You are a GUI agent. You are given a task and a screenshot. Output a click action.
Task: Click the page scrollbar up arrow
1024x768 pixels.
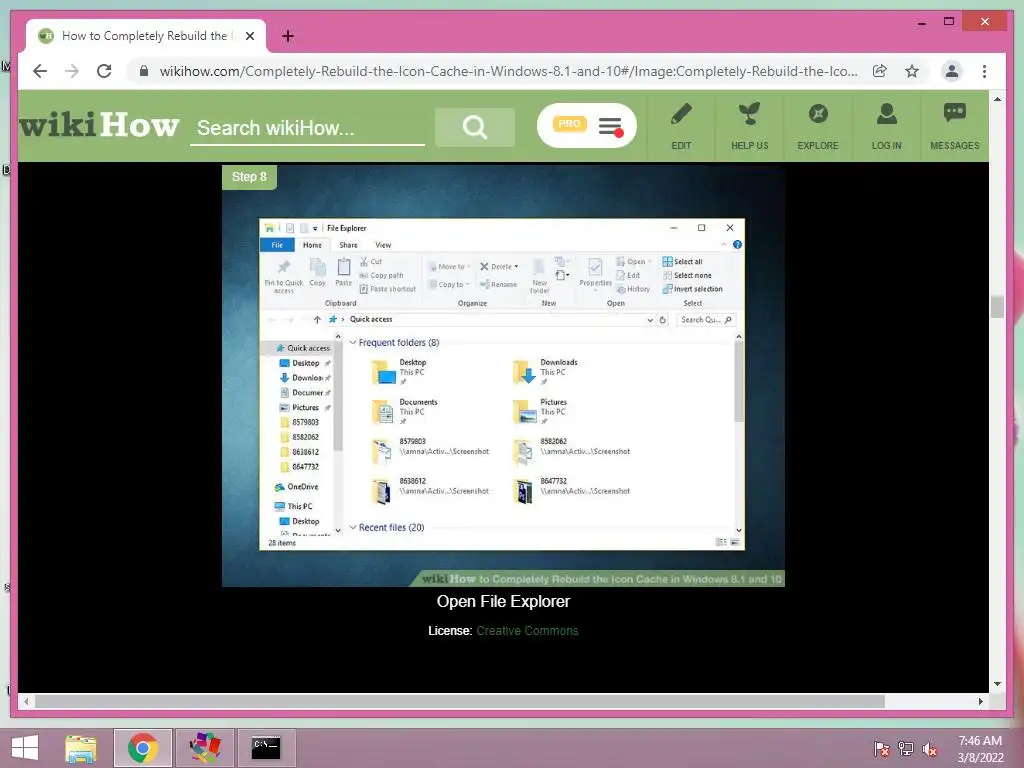pos(997,99)
